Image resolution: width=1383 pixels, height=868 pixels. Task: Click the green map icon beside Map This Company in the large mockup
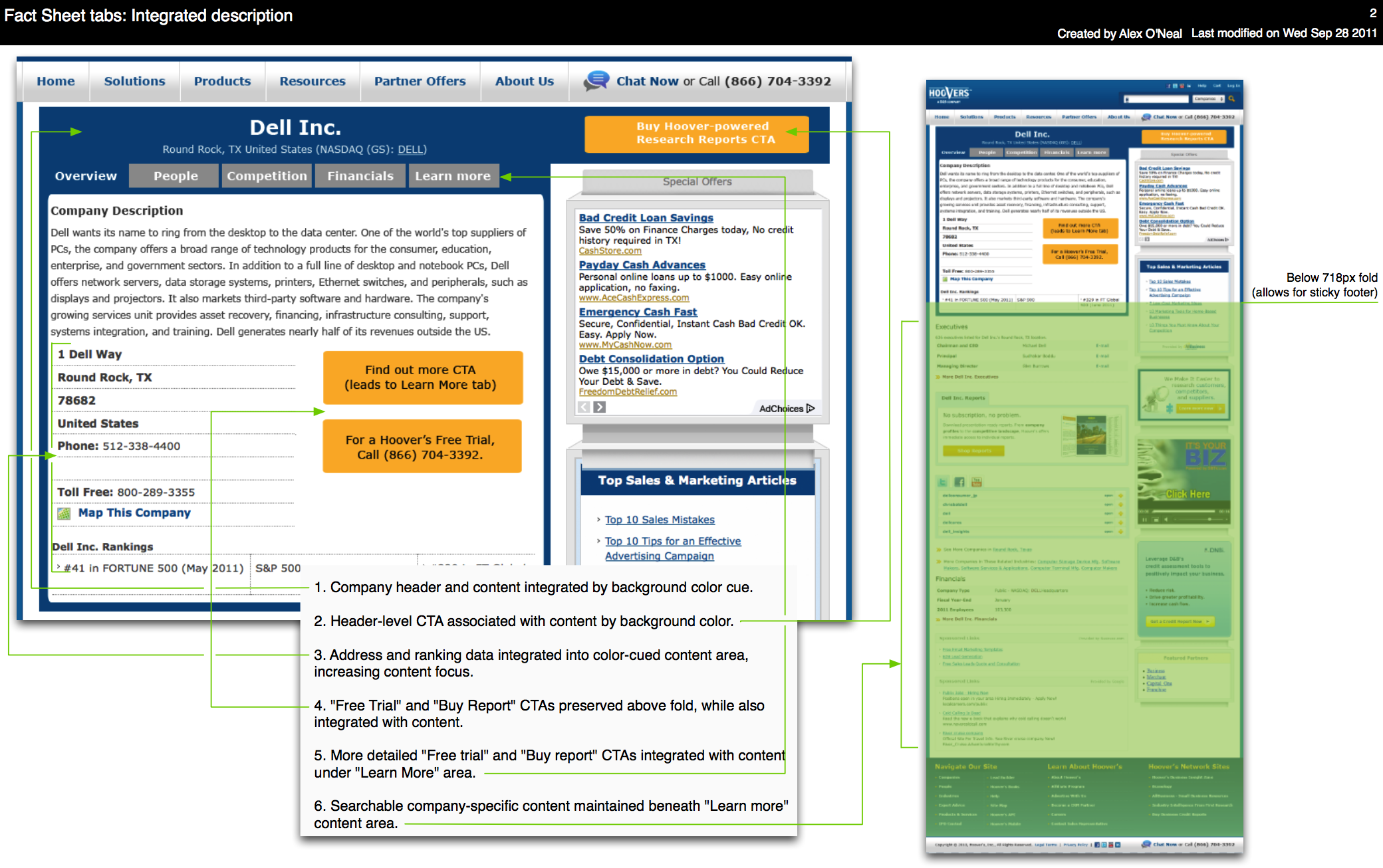pyautogui.click(x=64, y=513)
